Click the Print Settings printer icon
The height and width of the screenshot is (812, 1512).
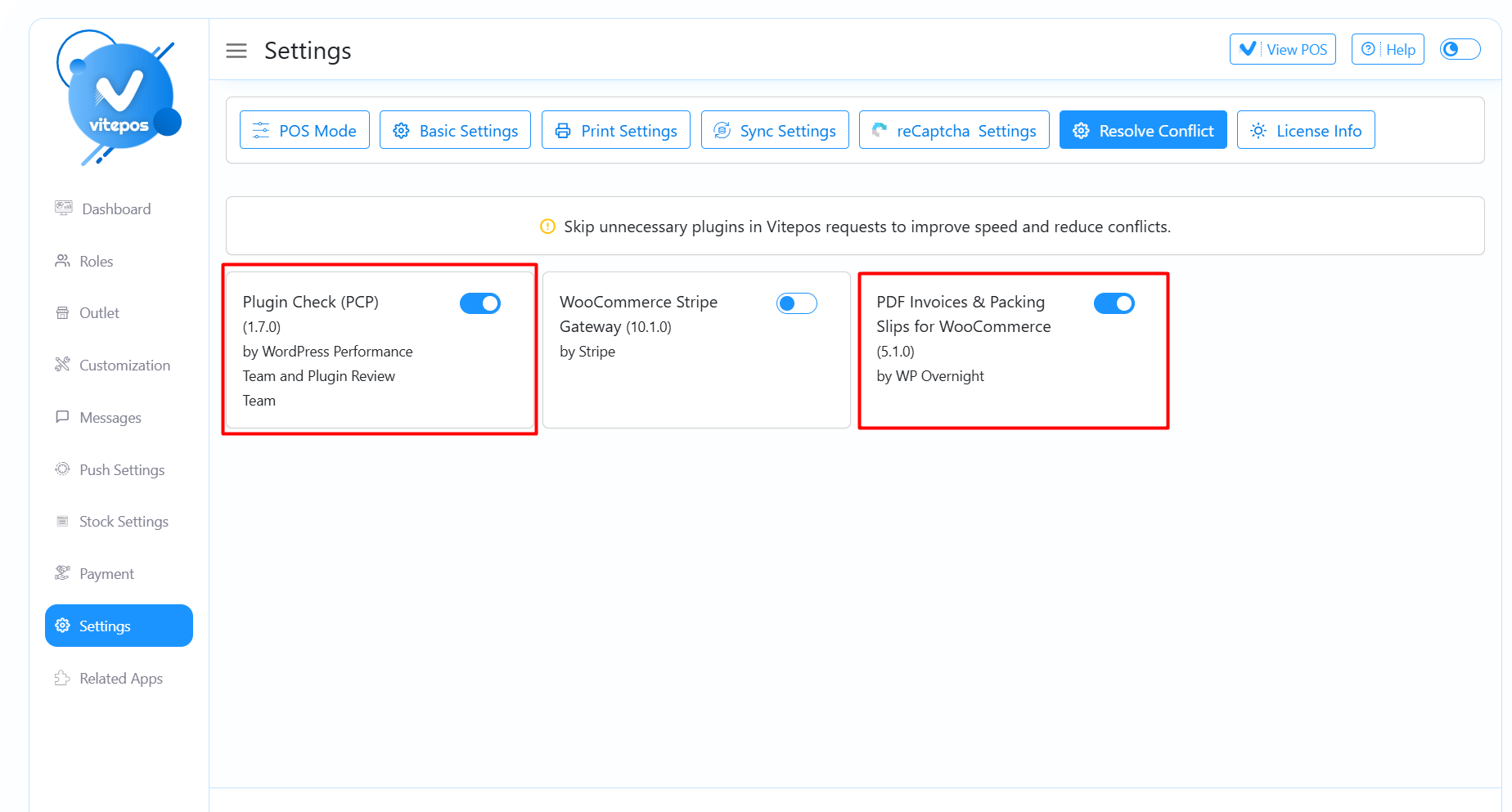coord(563,131)
